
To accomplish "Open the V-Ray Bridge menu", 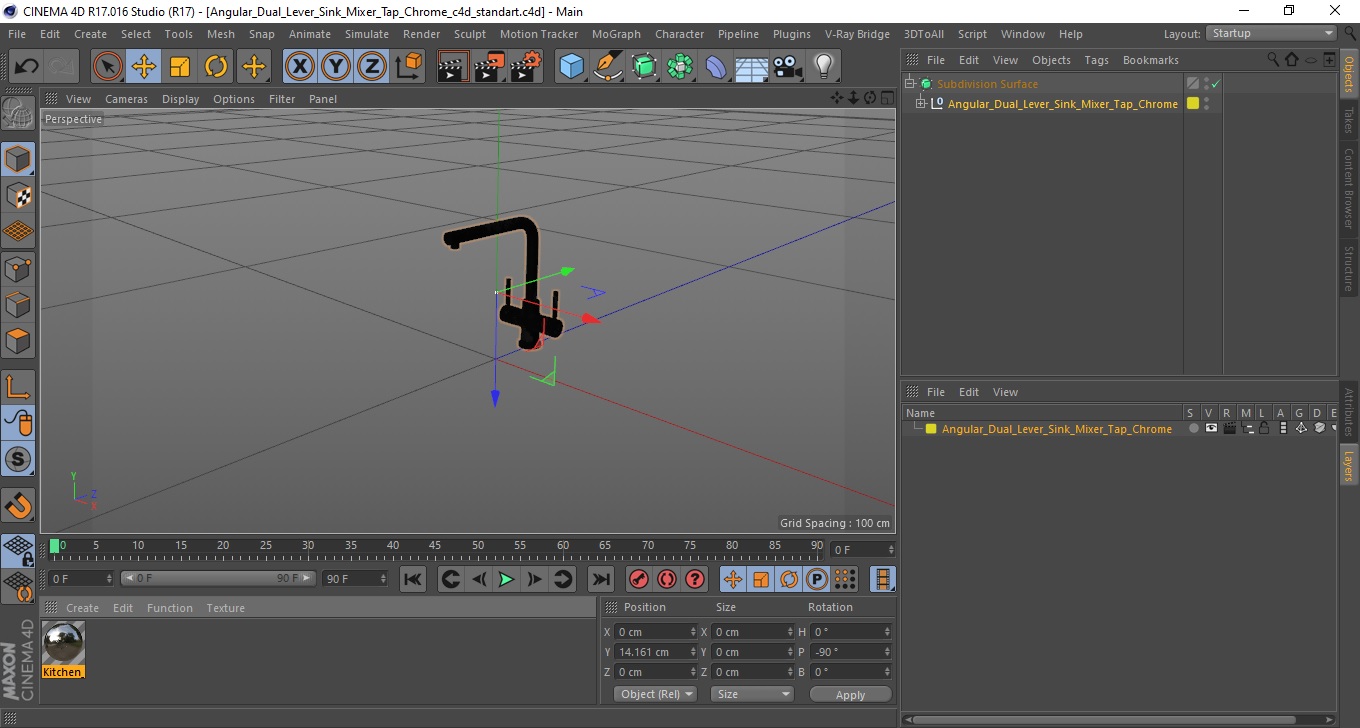I will (857, 34).
